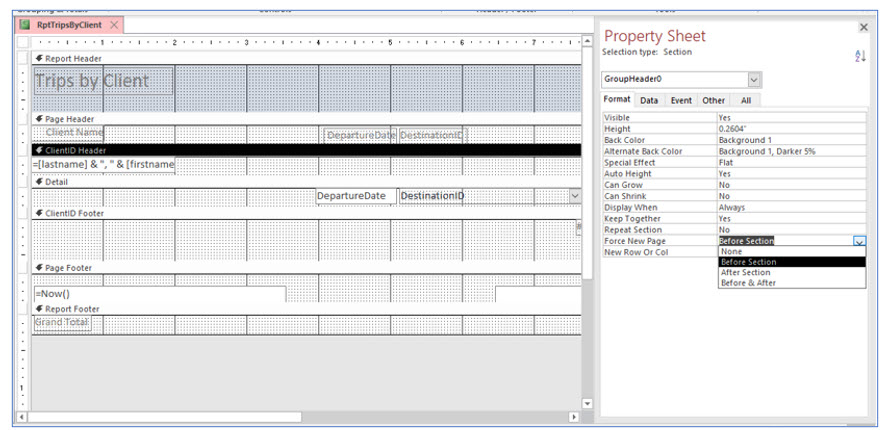The image size is (890, 430).
Task: Click vertical scrollbar up arrow
Action: (587, 41)
